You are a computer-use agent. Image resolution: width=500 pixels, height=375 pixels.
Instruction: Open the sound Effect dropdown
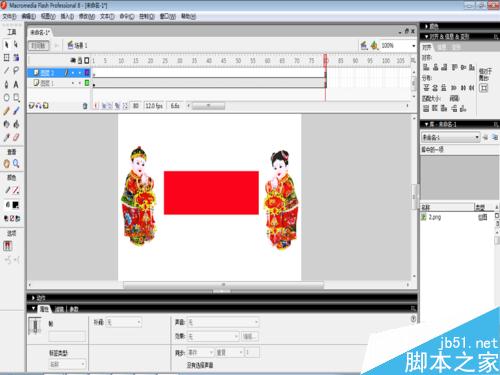coord(213,336)
